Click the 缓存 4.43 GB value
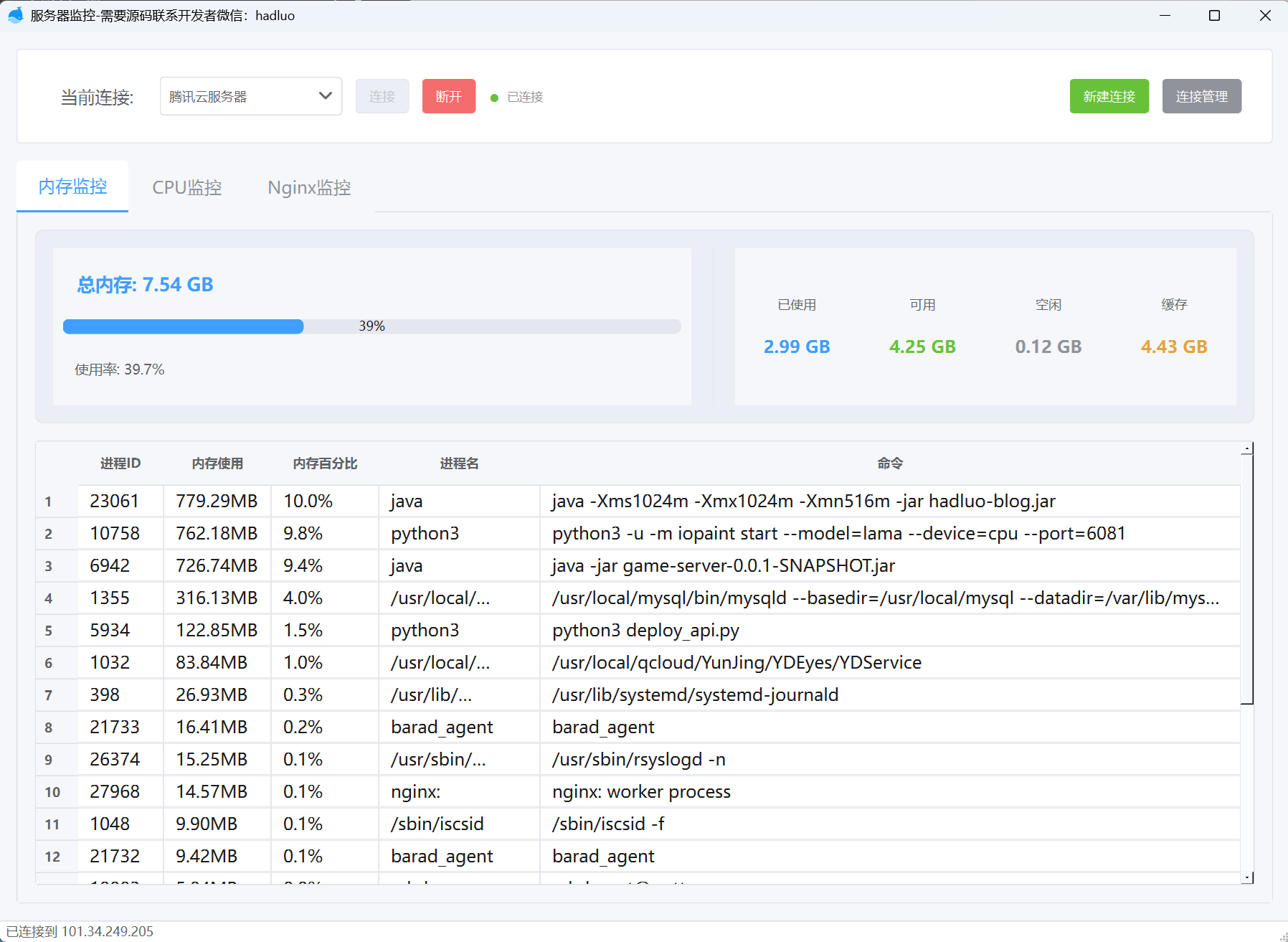The image size is (1288, 942). point(1174,347)
